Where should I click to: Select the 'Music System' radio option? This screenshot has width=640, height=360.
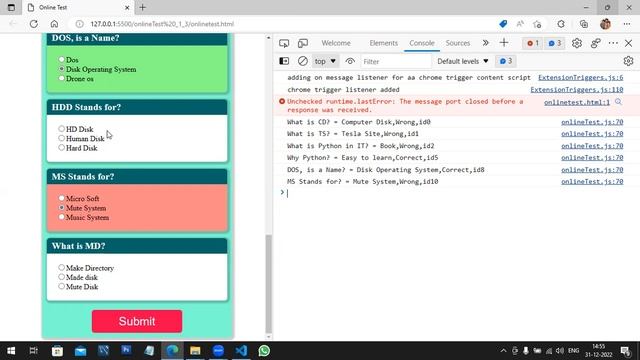pyautogui.click(x=61, y=217)
